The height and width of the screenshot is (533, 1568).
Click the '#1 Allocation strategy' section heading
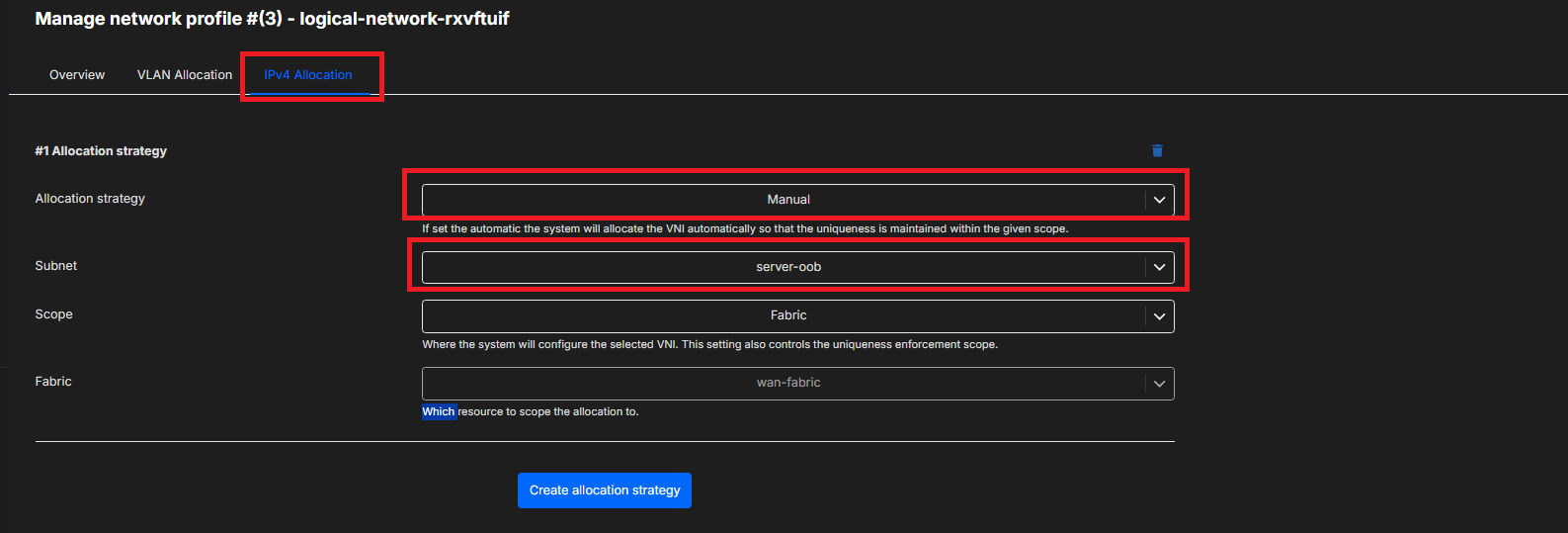pos(101,151)
